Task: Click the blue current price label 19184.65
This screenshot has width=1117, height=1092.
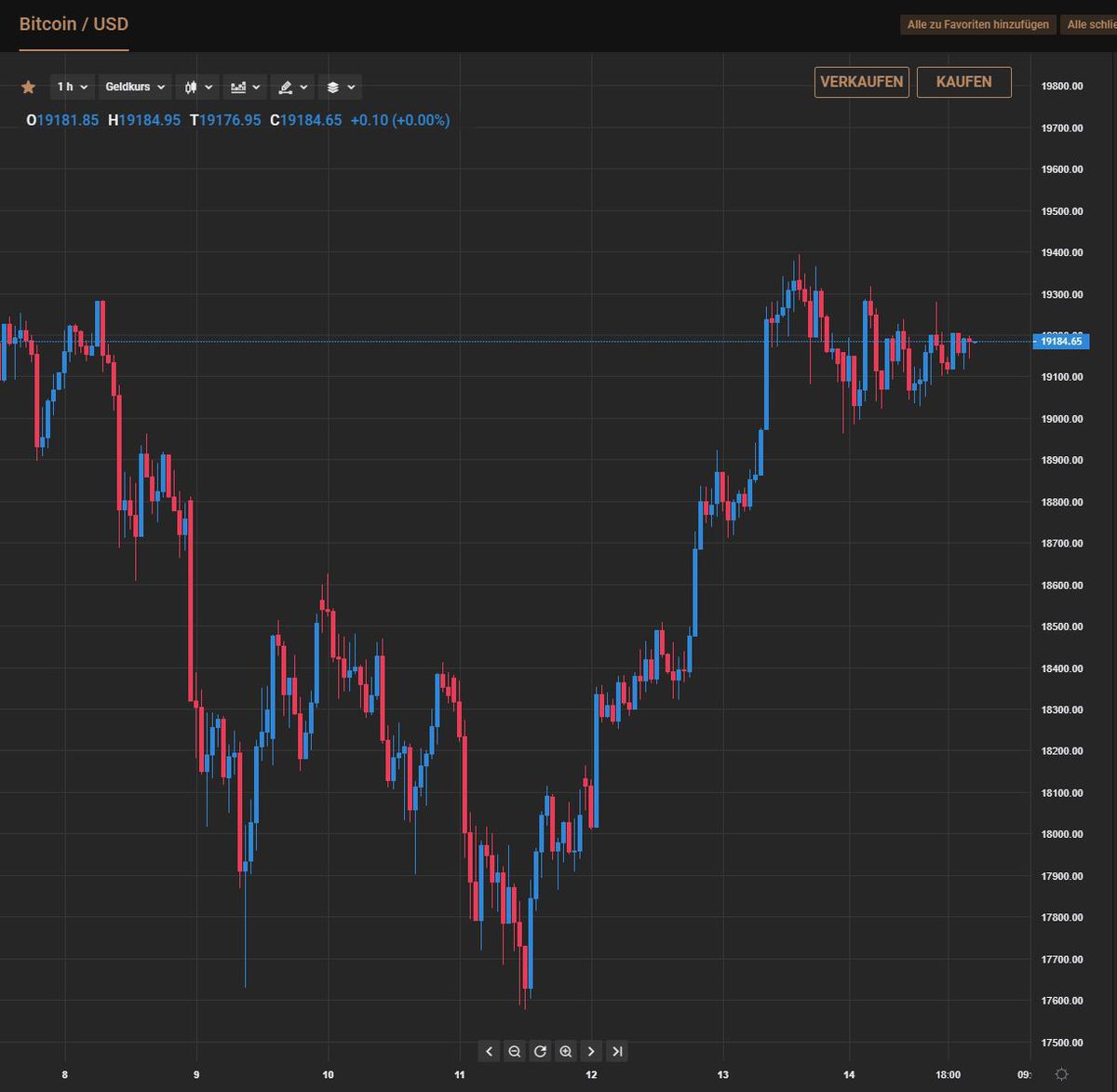Action: pos(1061,342)
